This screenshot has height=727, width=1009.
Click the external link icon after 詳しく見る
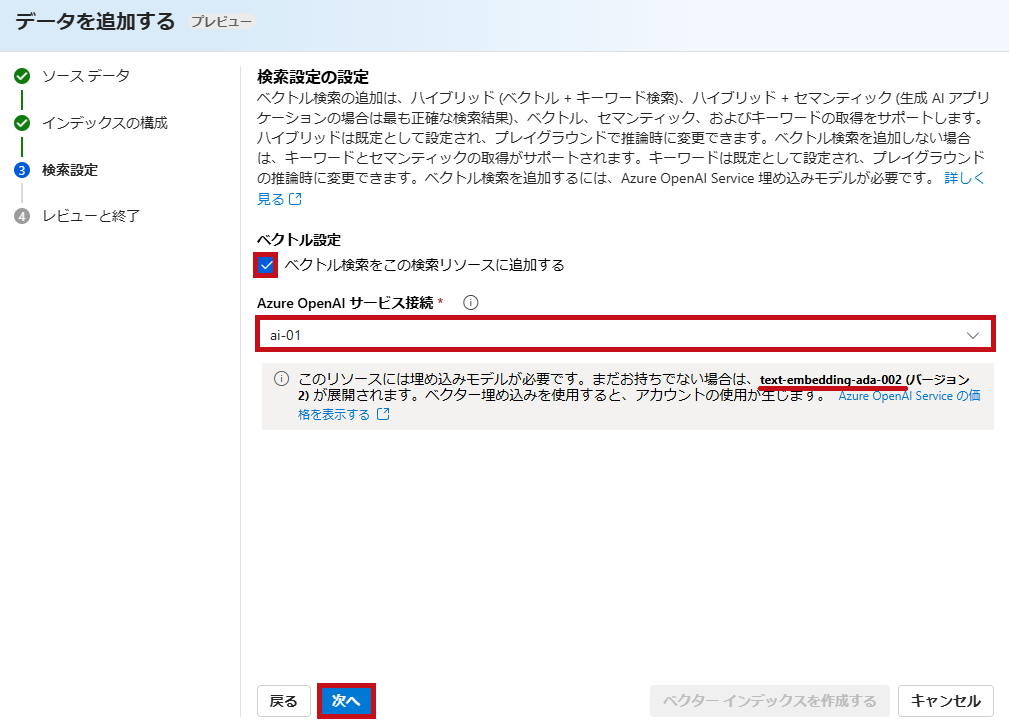coord(295,199)
